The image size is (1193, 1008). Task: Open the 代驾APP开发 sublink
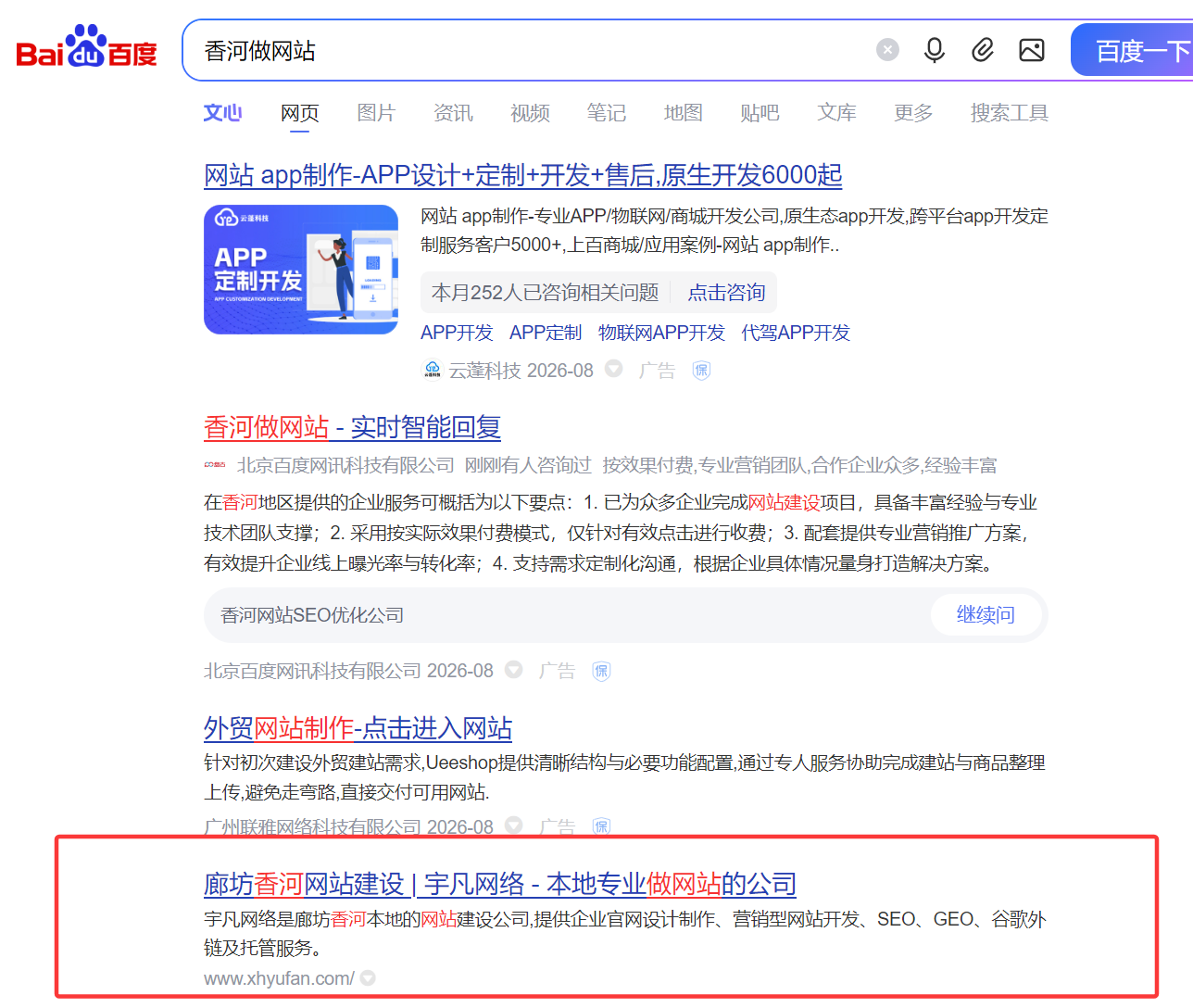pyautogui.click(x=796, y=333)
